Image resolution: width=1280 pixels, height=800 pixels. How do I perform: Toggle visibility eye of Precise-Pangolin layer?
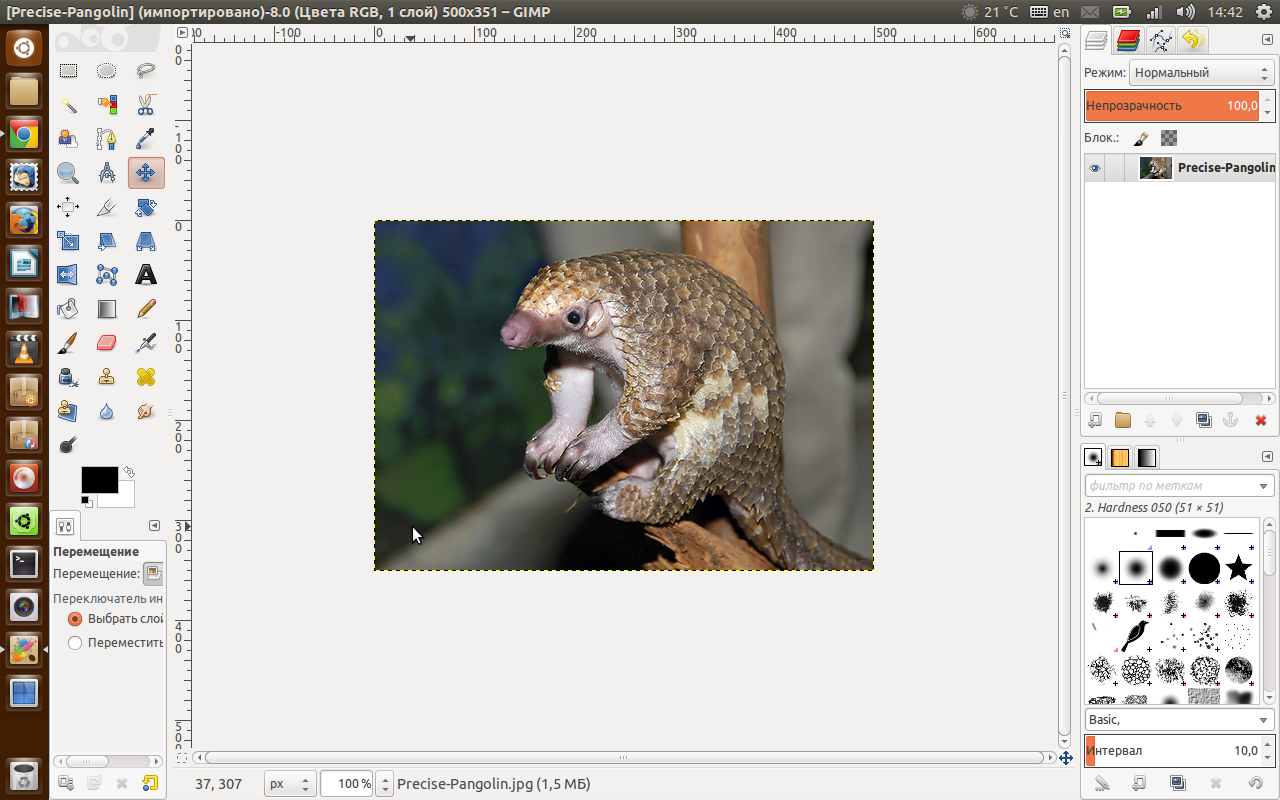(1095, 168)
